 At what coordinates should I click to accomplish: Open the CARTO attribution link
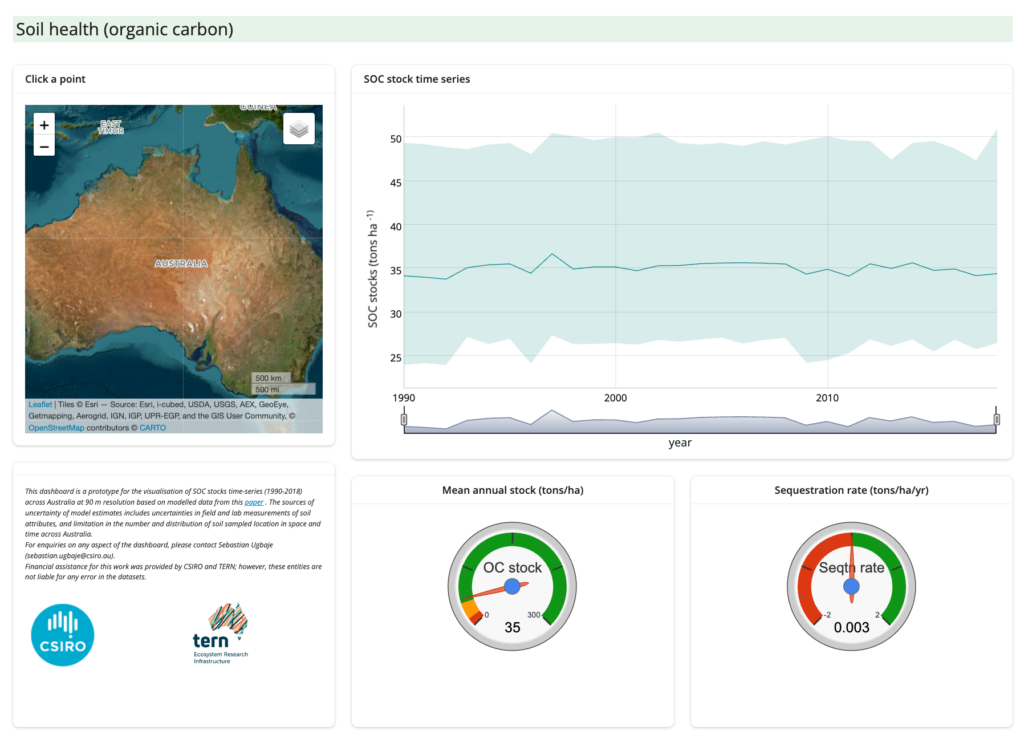pyautogui.click(x=152, y=427)
